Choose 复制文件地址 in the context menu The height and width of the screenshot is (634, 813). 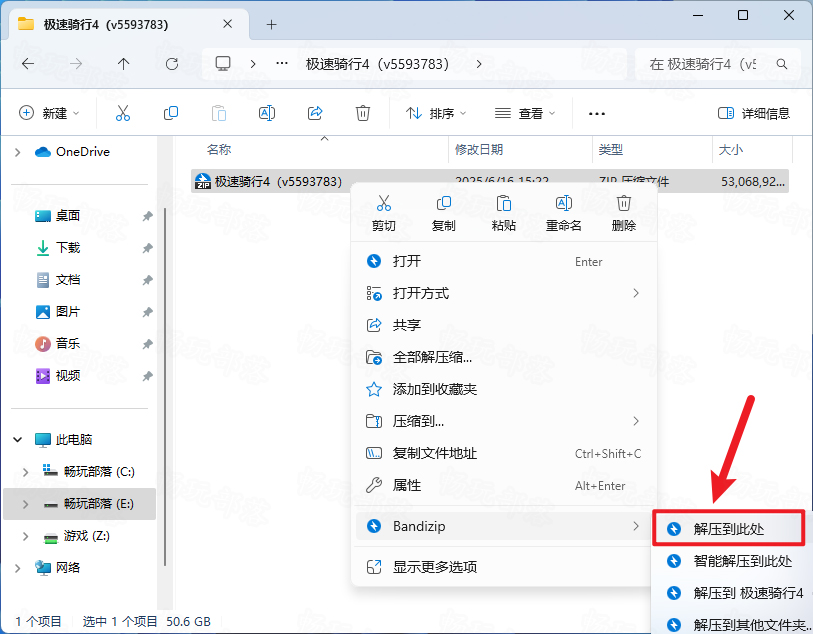click(503, 453)
